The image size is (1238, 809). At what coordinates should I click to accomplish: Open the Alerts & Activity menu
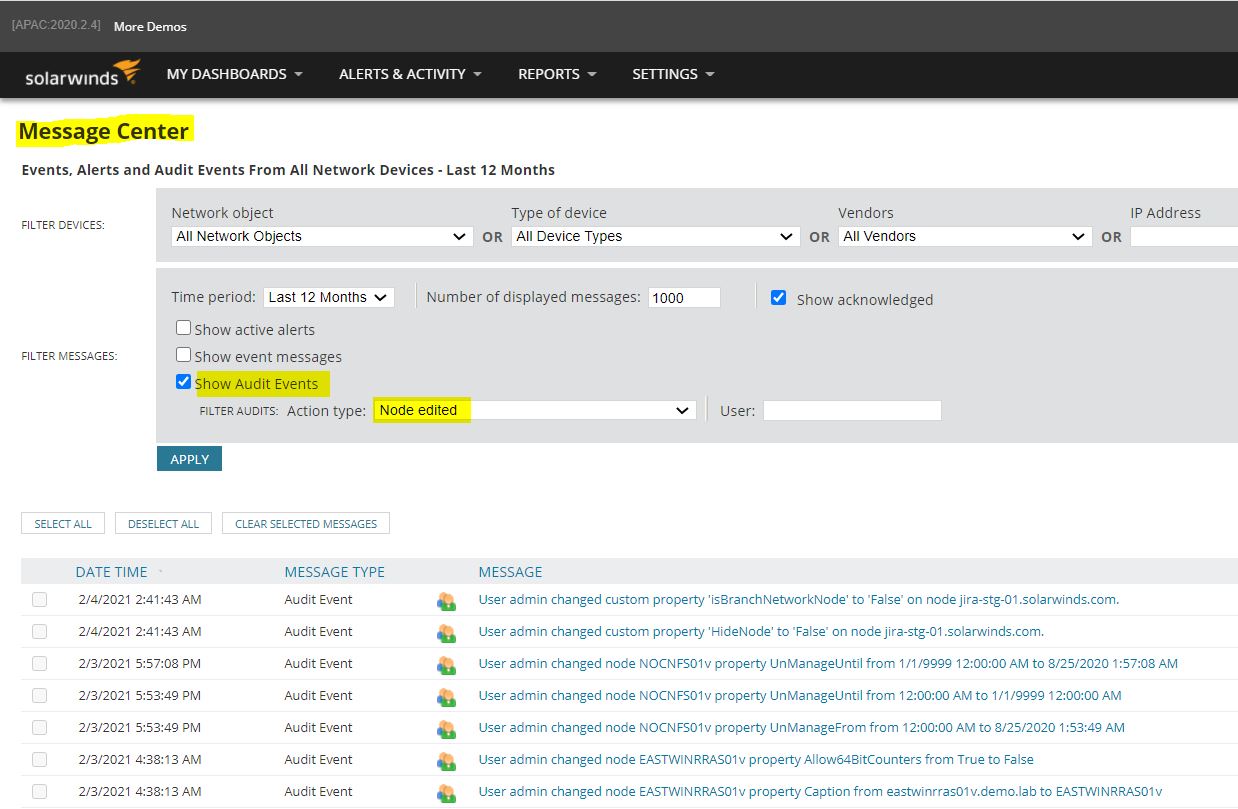pos(410,74)
